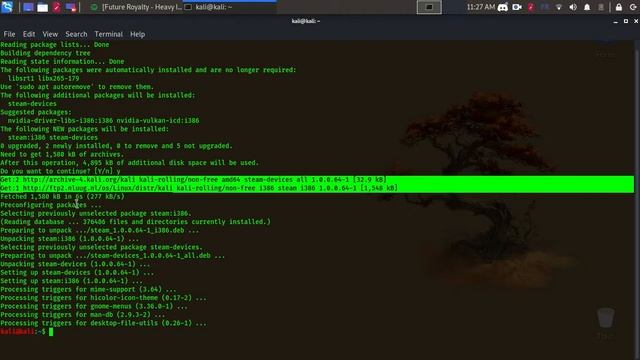Click 'Reading package lists... Done' line
Screen dimensions: 640x360
(x=55, y=44)
